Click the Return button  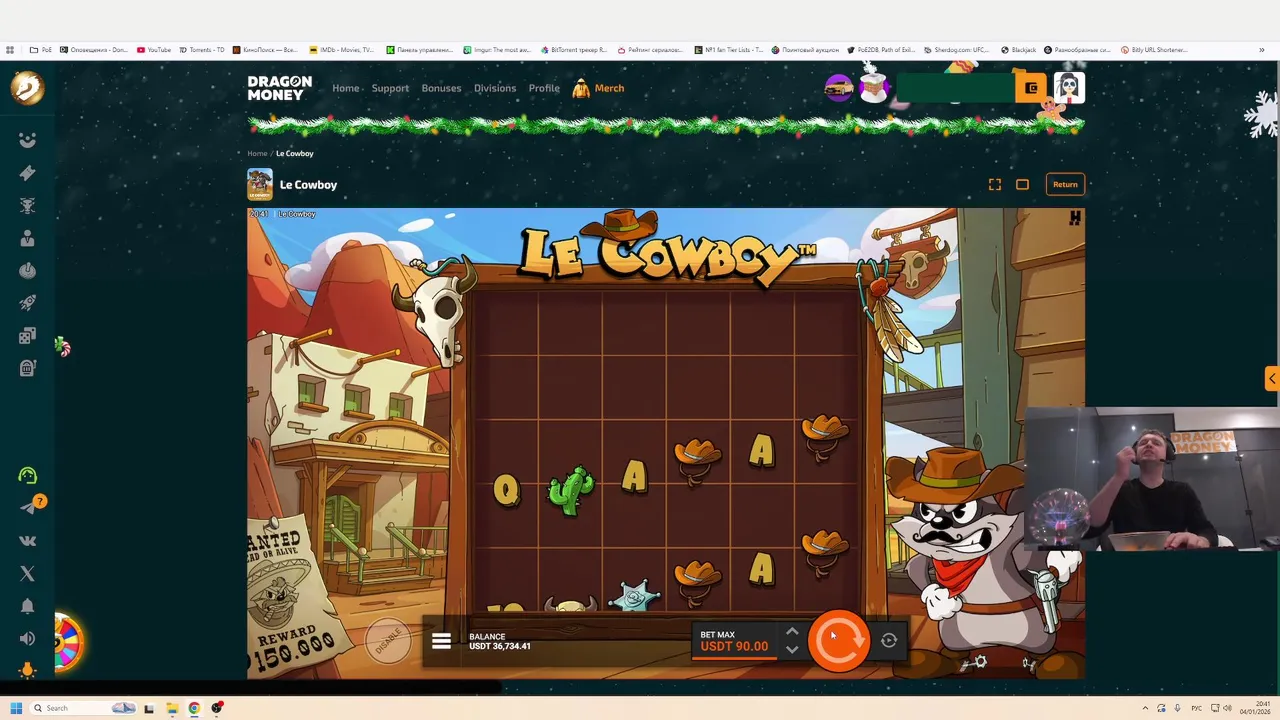(1065, 184)
